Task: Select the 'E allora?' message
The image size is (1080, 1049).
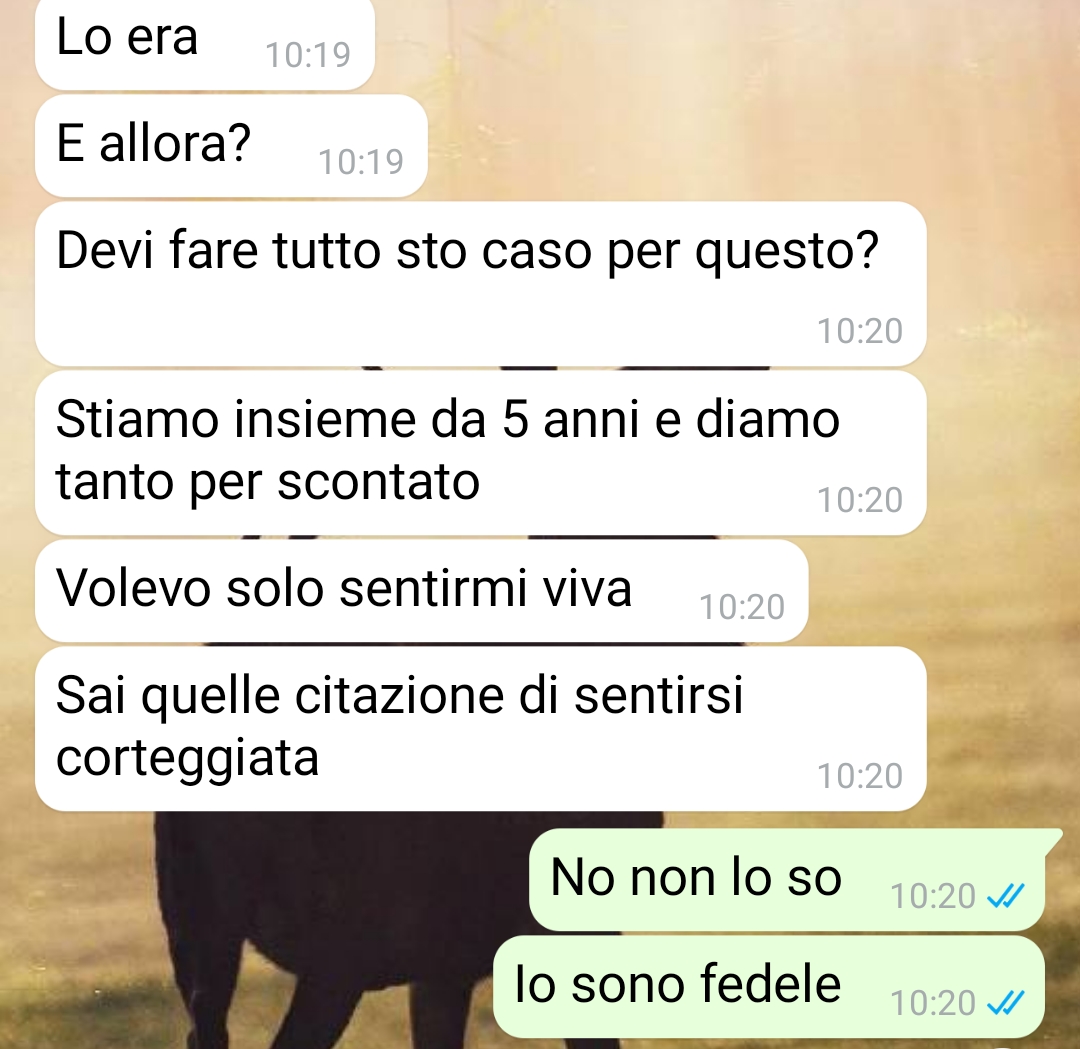Action: 231,146
